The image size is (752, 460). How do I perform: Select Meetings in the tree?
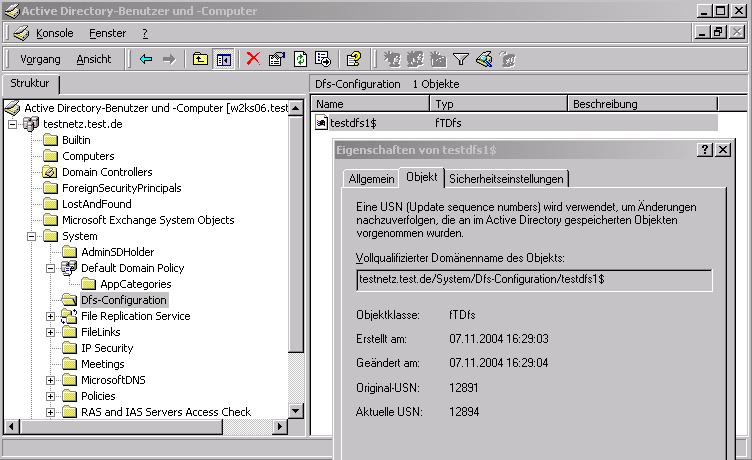coord(103,364)
